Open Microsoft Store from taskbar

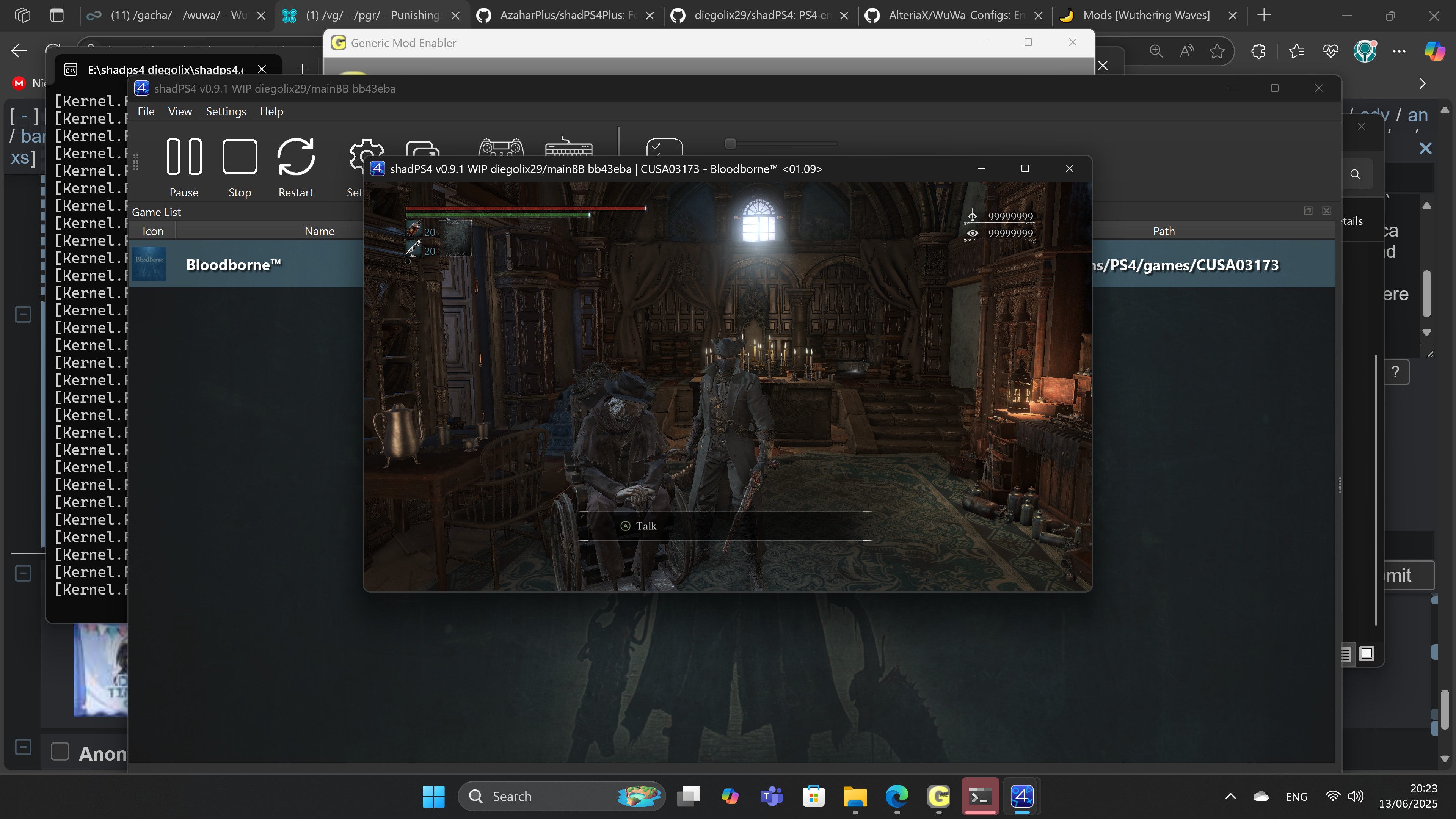point(813,796)
